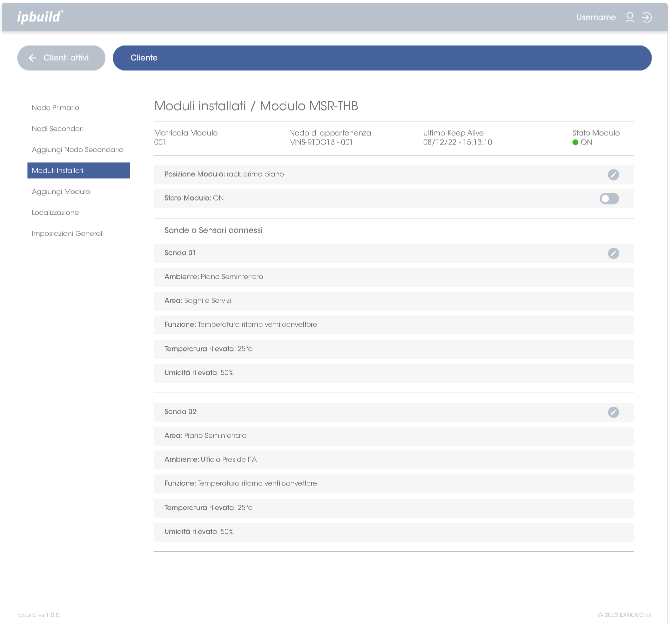Click the edit pencil for Sonda 01
The image size is (669, 629).
(x=613, y=253)
